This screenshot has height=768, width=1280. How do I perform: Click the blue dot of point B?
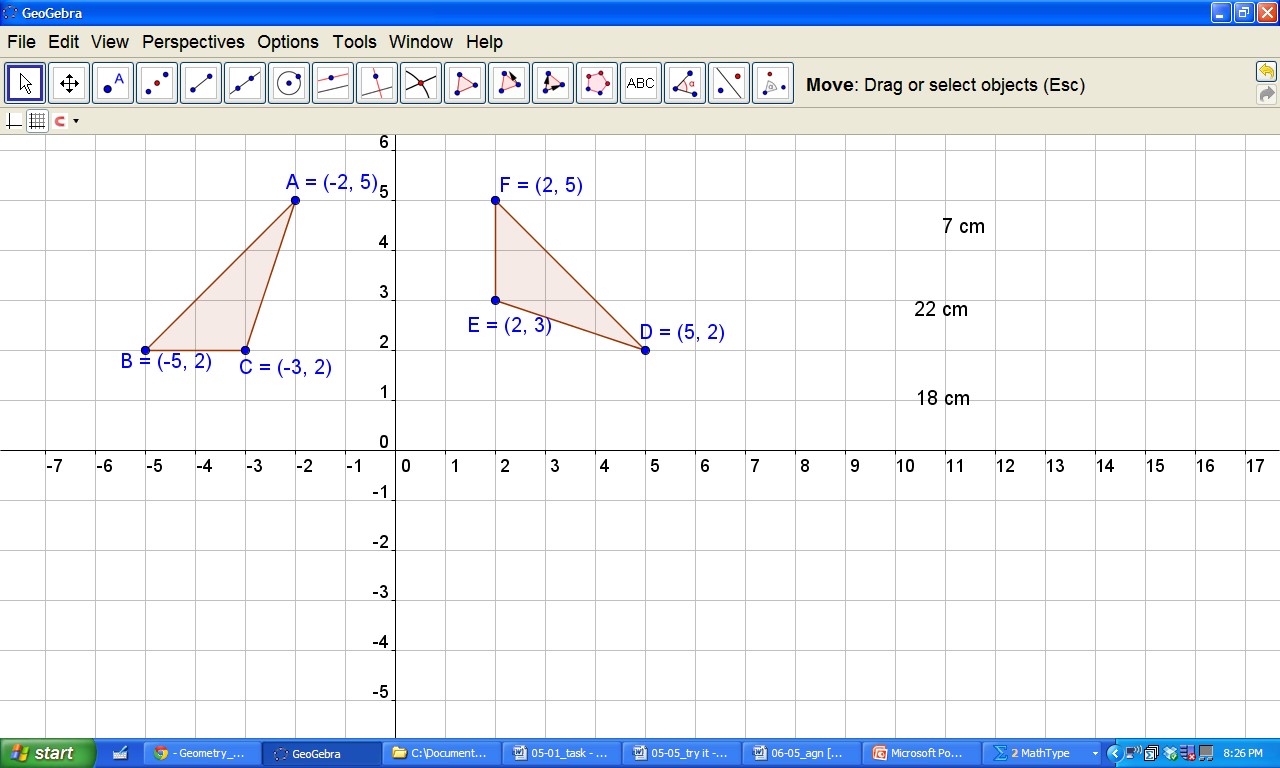(x=145, y=350)
